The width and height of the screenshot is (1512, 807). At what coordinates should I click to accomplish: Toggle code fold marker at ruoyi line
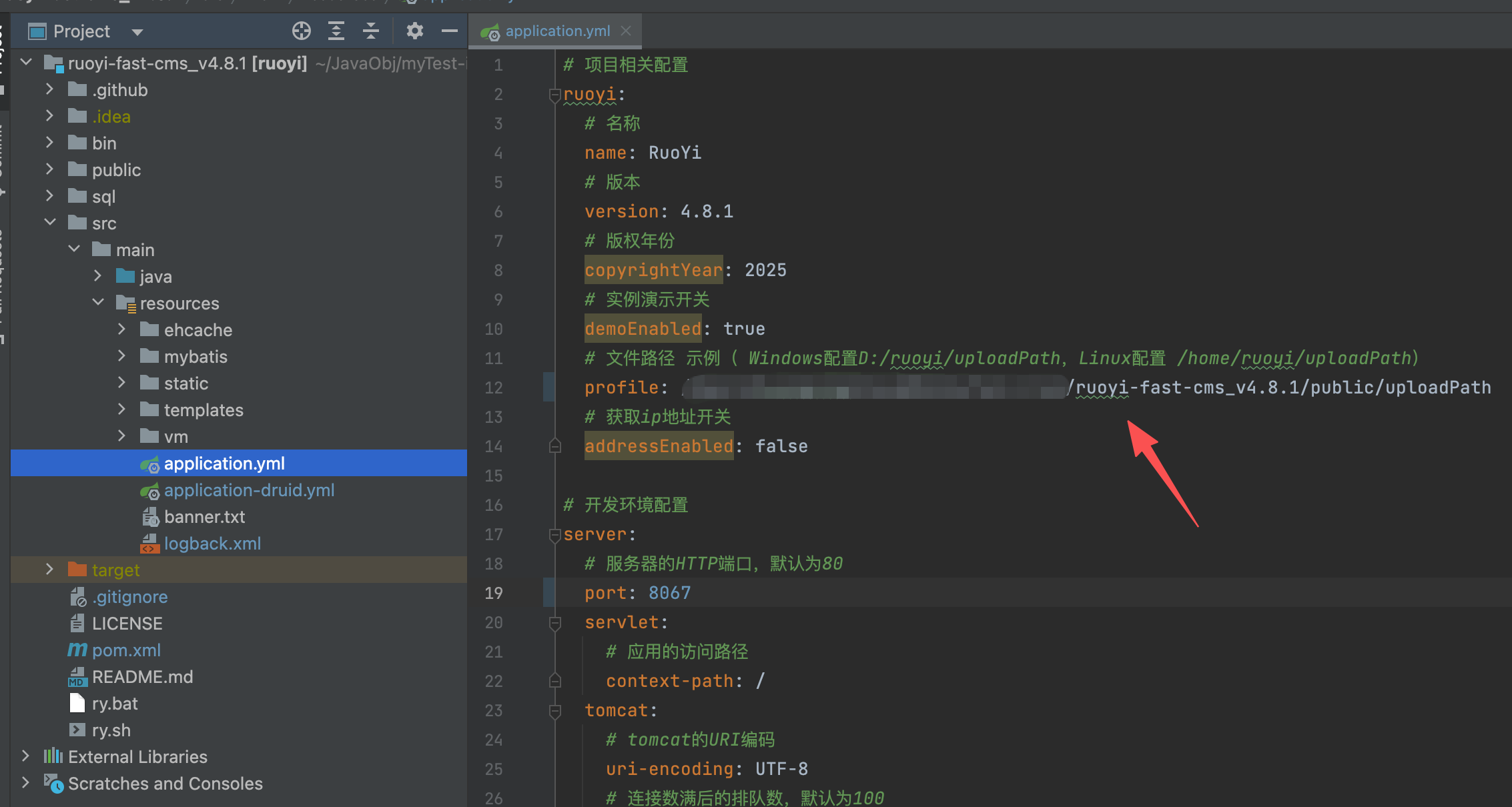(554, 95)
